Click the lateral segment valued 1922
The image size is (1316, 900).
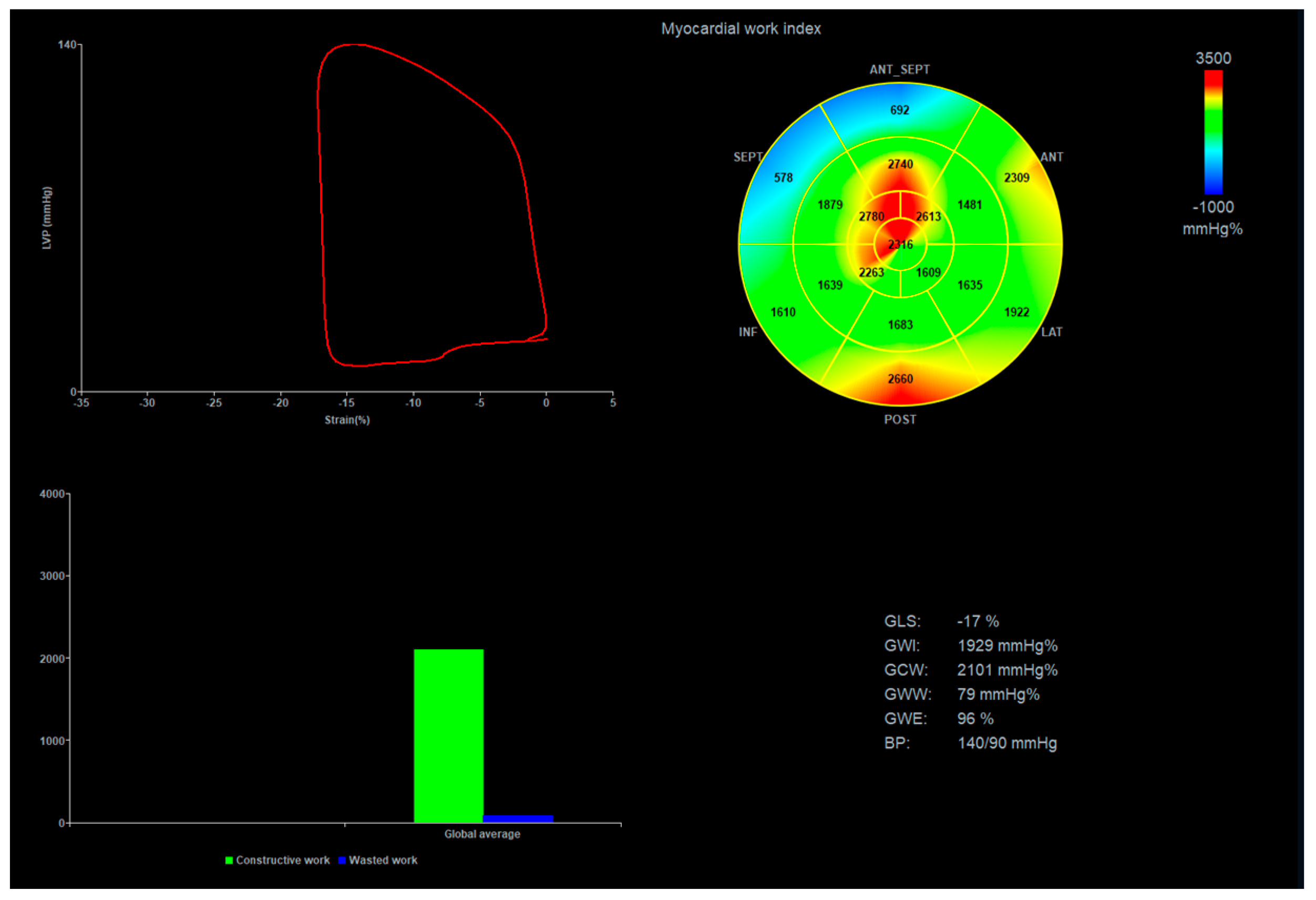pos(1016,312)
